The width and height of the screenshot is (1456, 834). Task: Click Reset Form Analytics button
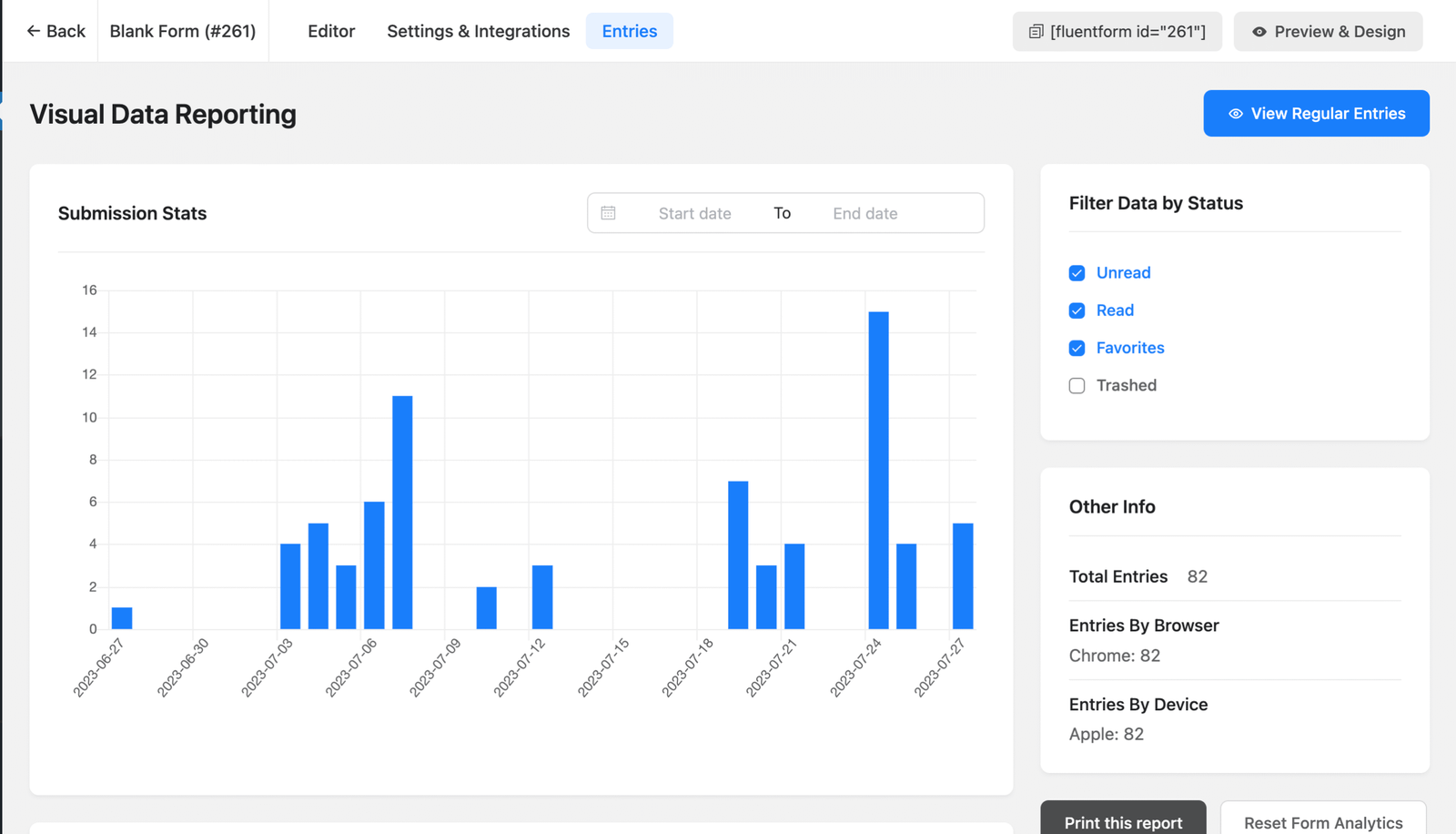[x=1323, y=820]
